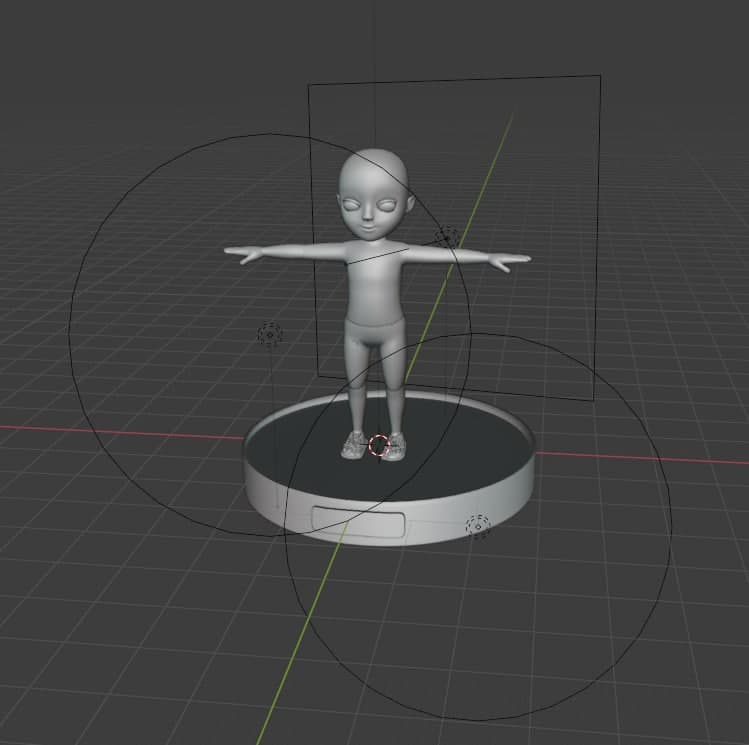The height and width of the screenshot is (745, 749).
Task: Click the 3D cursor between the feet
Action: pos(380,445)
